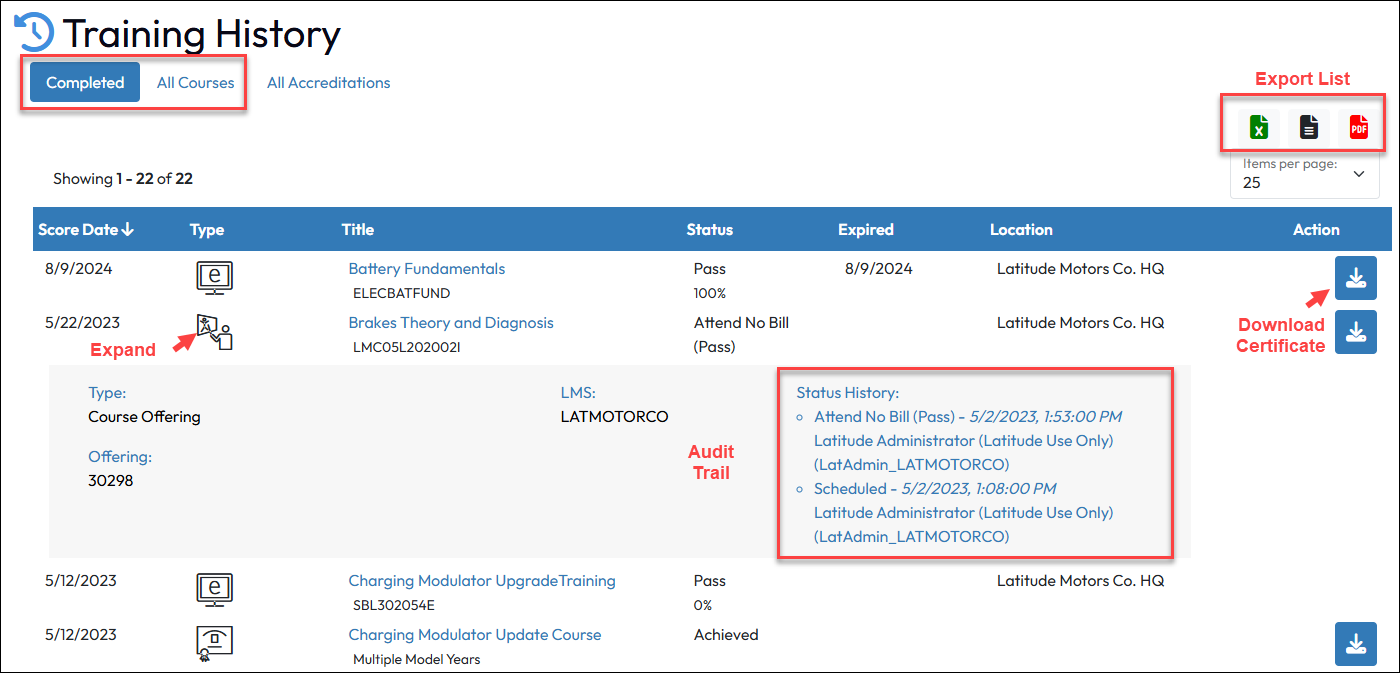Export list as Excel file
The width and height of the screenshot is (1400, 673).
point(1259,127)
